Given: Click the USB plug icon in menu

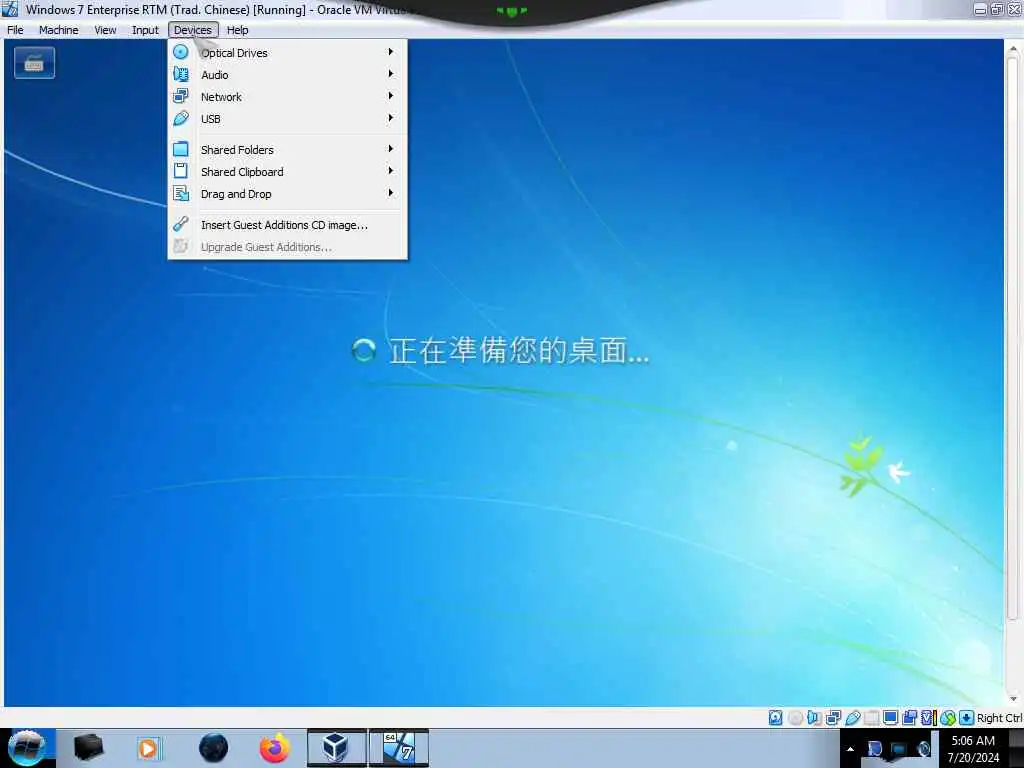Looking at the screenshot, I should [181, 118].
